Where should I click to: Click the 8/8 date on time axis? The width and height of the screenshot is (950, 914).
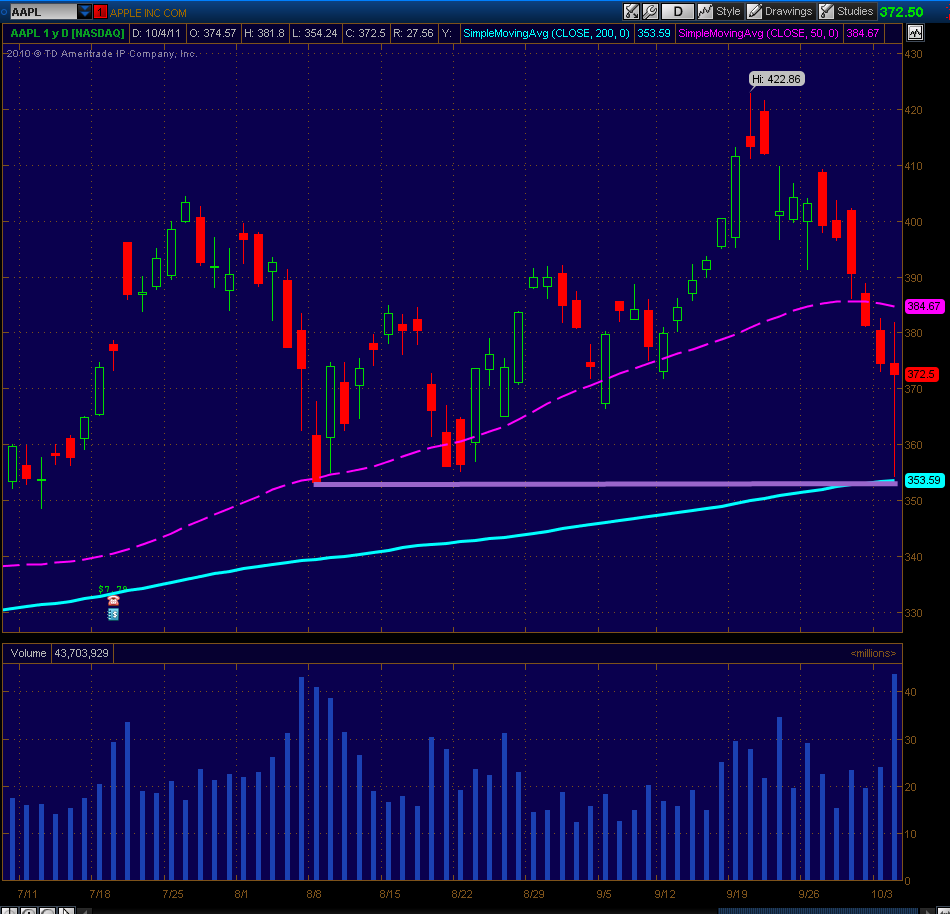pyautogui.click(x=314, y=894)
